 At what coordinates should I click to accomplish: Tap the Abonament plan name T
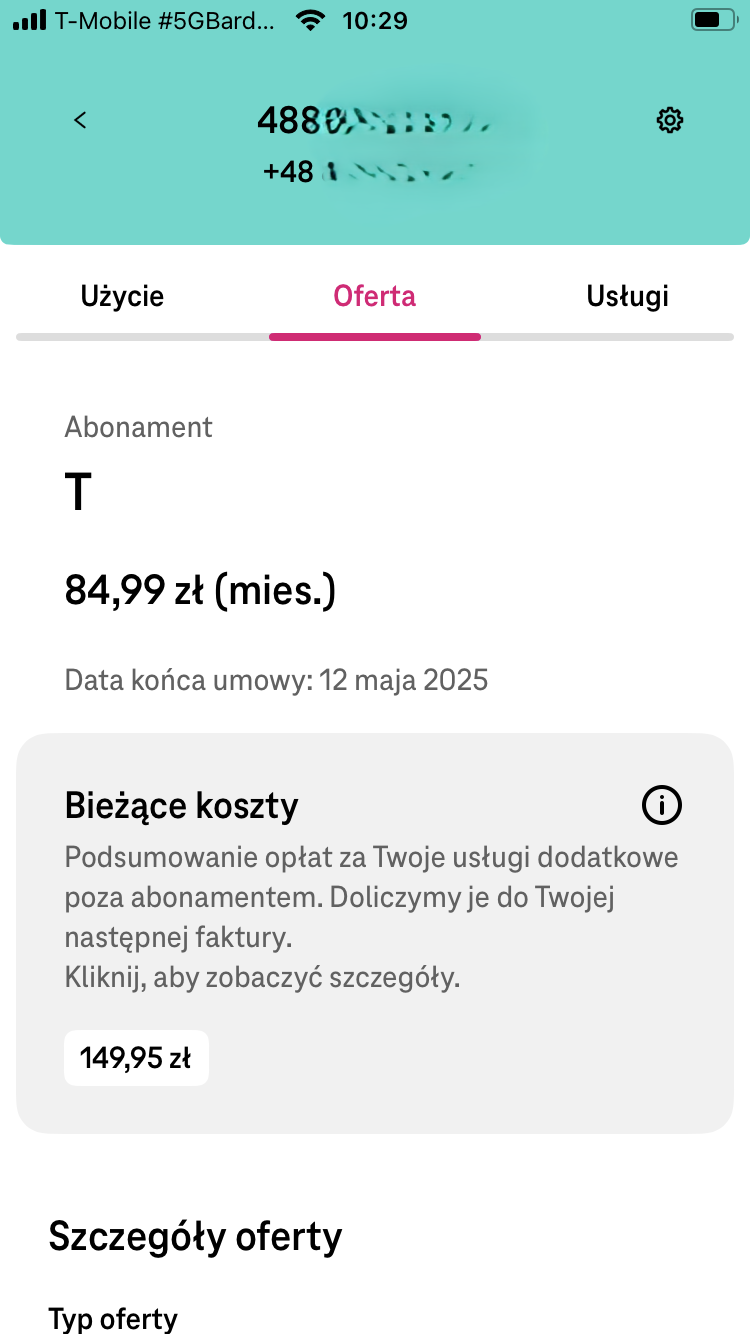[x=78, y=493]
